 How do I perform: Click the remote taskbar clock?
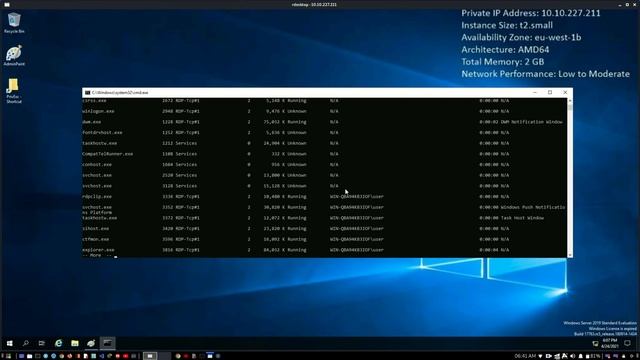coord(610,343)
